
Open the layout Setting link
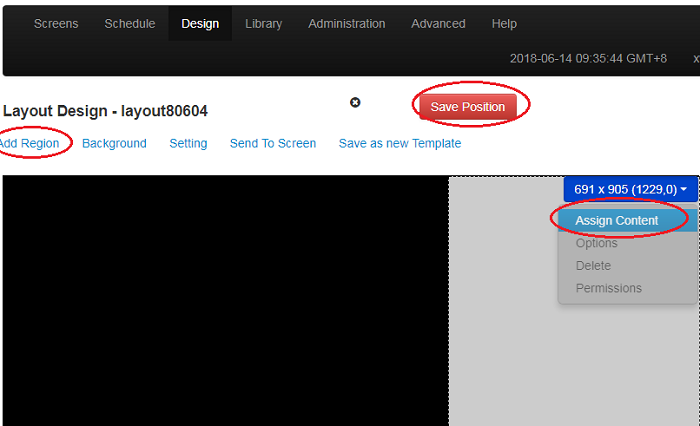[188, 144]
